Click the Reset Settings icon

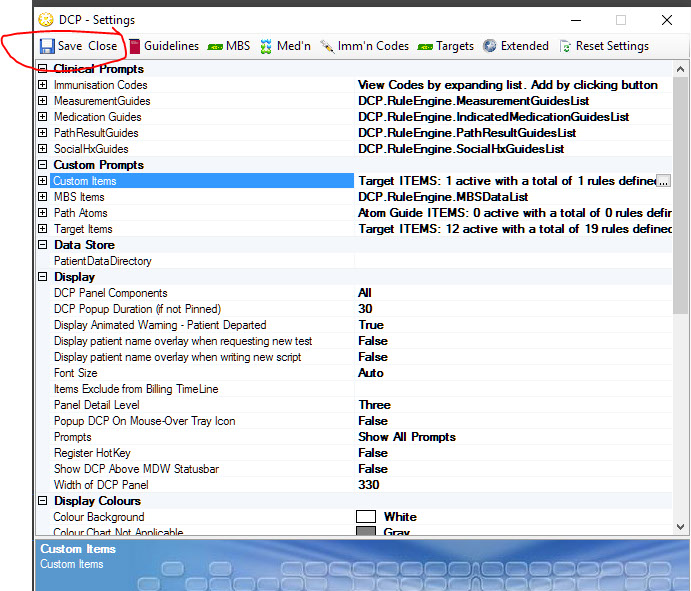pos(566,46)
